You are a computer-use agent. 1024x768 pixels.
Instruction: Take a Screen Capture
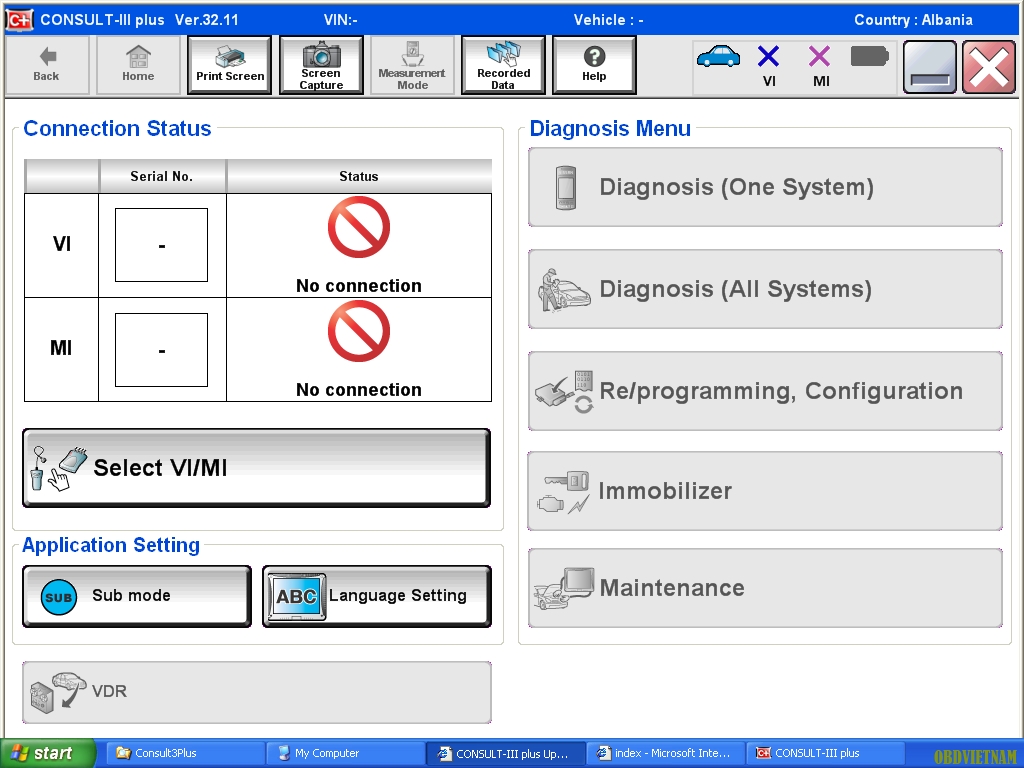(321, 65)
